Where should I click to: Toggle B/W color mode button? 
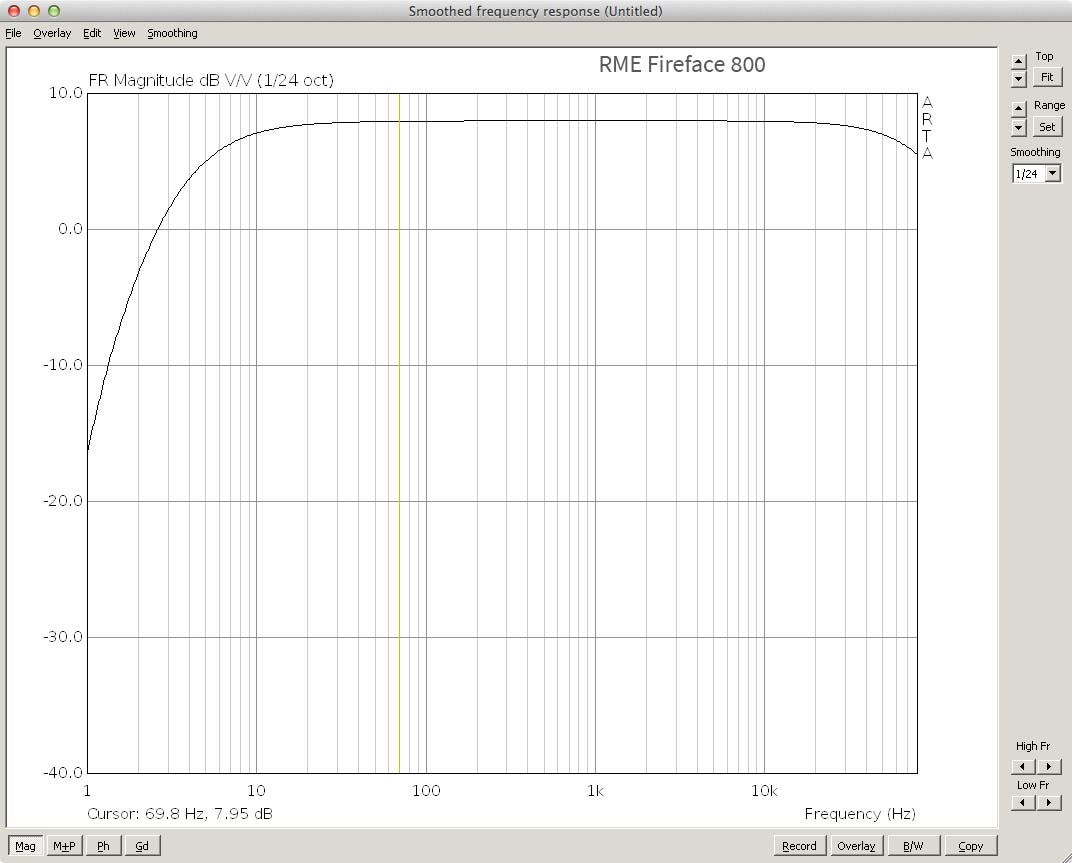[913, 846]
